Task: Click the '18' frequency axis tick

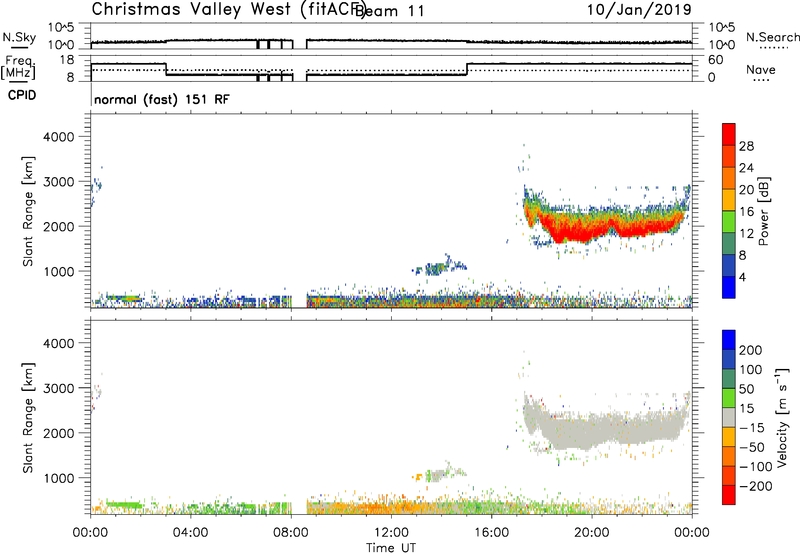Action: (67, 60)
